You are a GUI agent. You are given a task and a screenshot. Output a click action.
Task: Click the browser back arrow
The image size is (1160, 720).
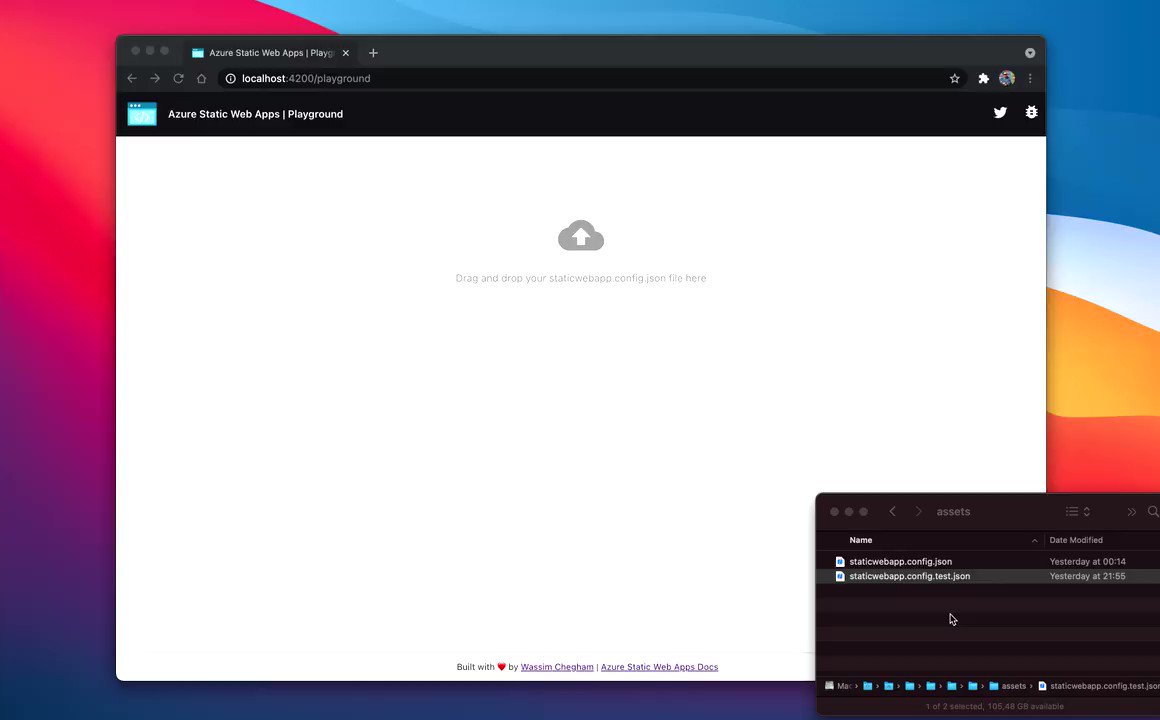pos(132,78)
